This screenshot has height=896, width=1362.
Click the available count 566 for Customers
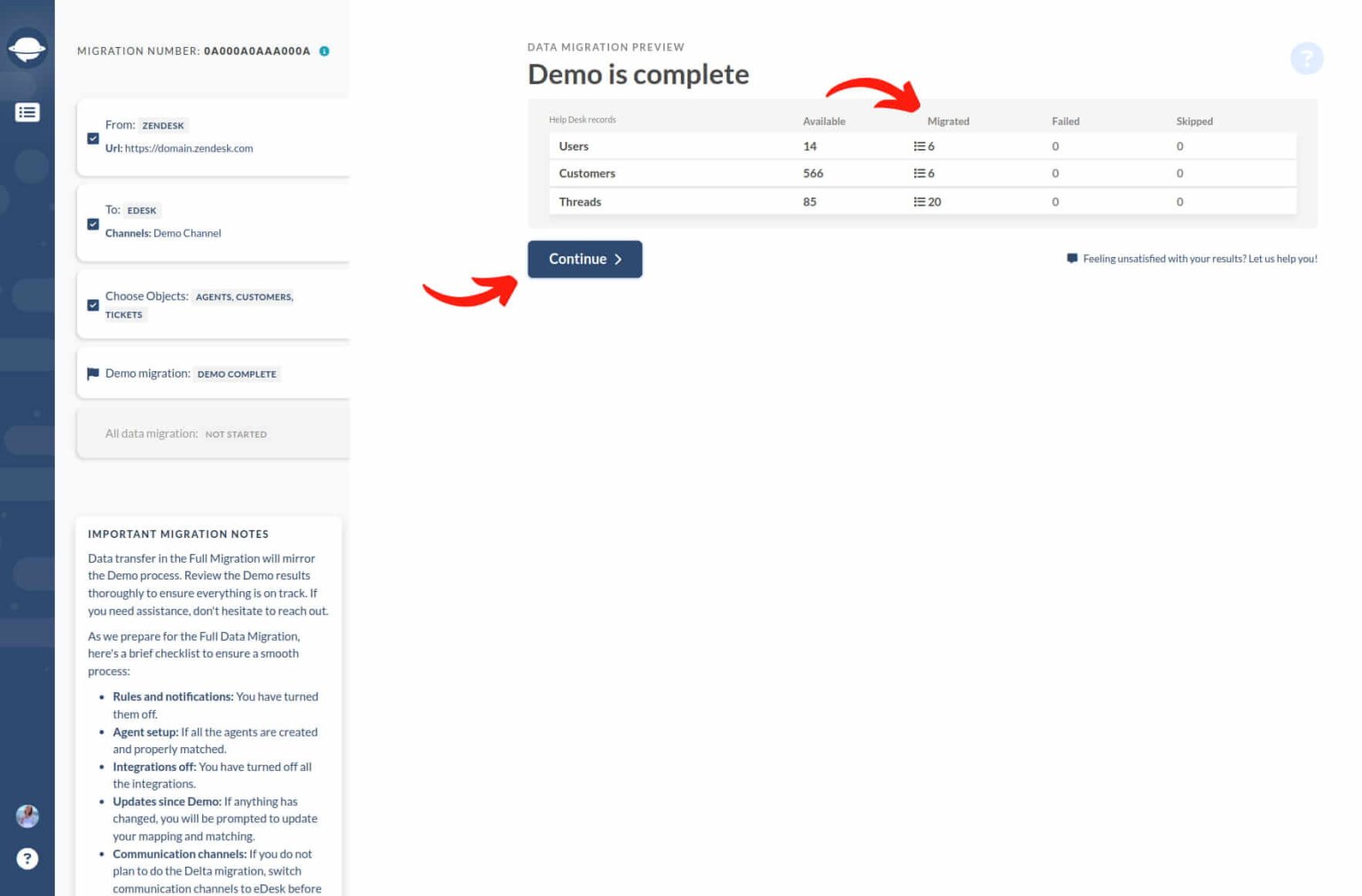pyautogui.click(x=813, y=174)
